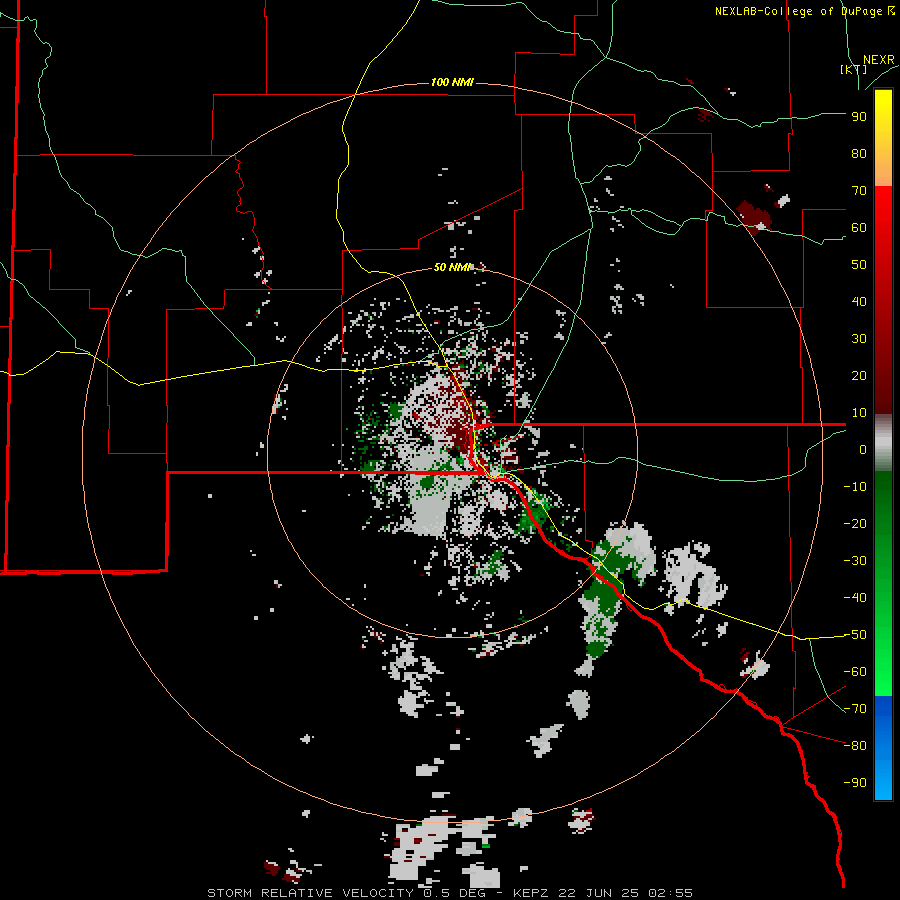Click the 02:55 timestamp in caption

point(670,893)
